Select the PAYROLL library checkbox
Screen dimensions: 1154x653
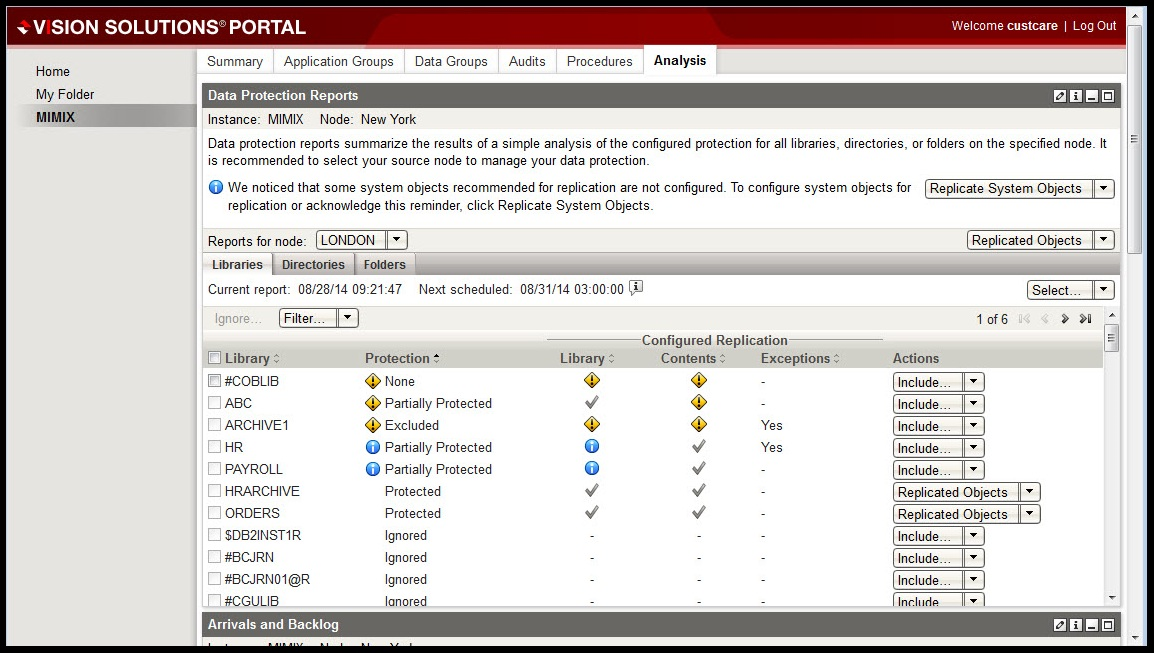pos(214,469)
